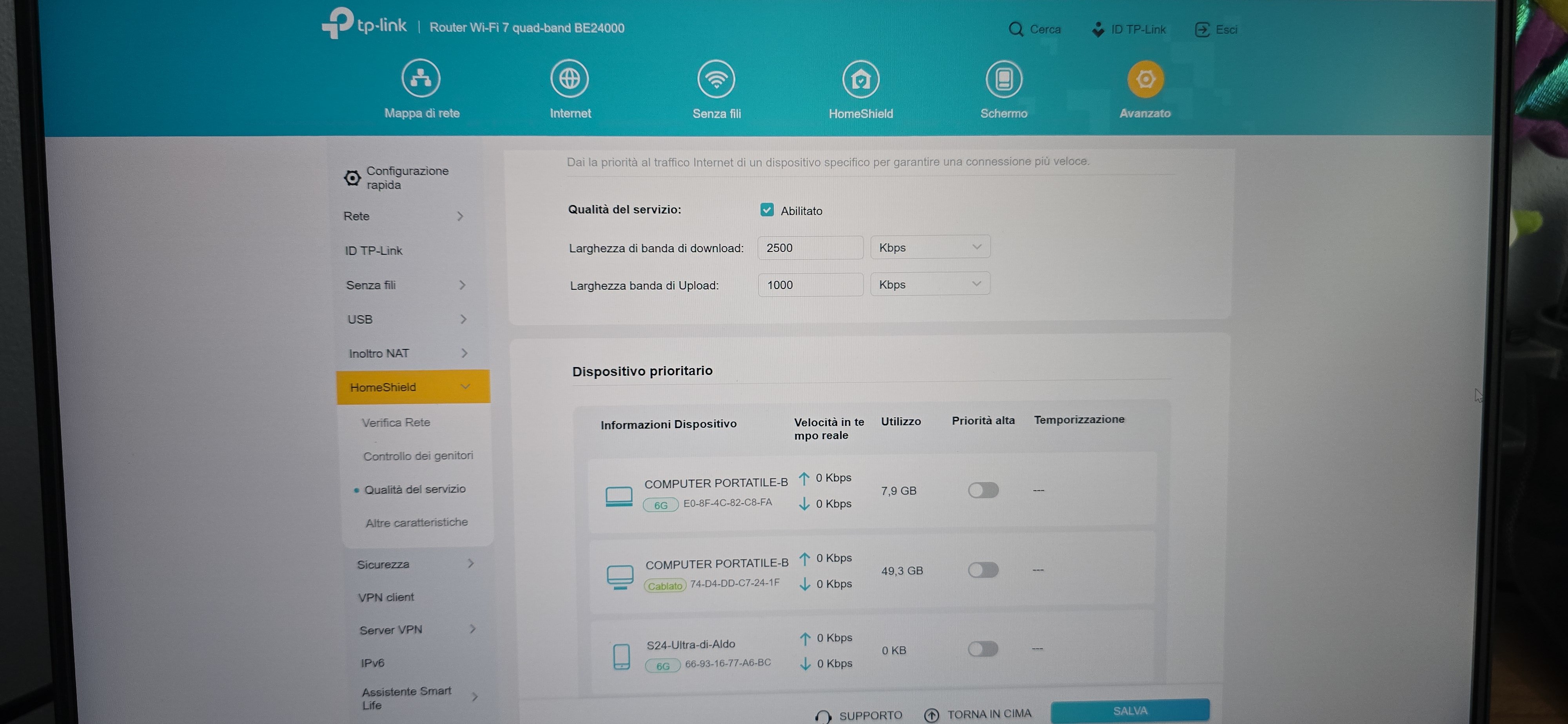Select Qualità del servizio submenu item
Image resolution: width=1568 pixels, height=724 pixels.
[x=414, y=489]
